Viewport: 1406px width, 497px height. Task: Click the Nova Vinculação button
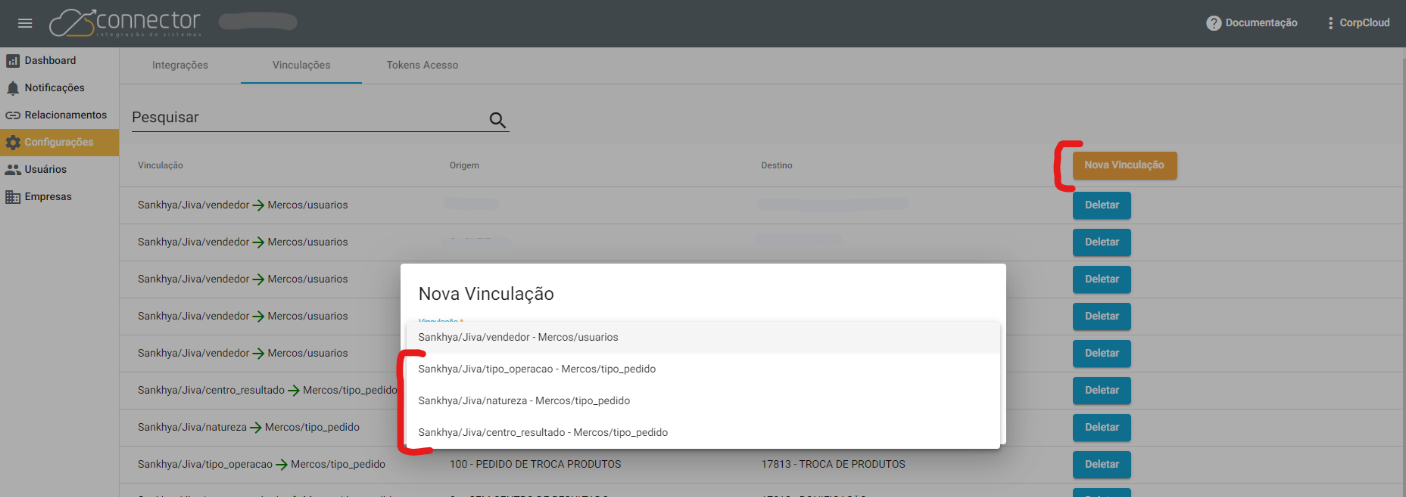1124,165
